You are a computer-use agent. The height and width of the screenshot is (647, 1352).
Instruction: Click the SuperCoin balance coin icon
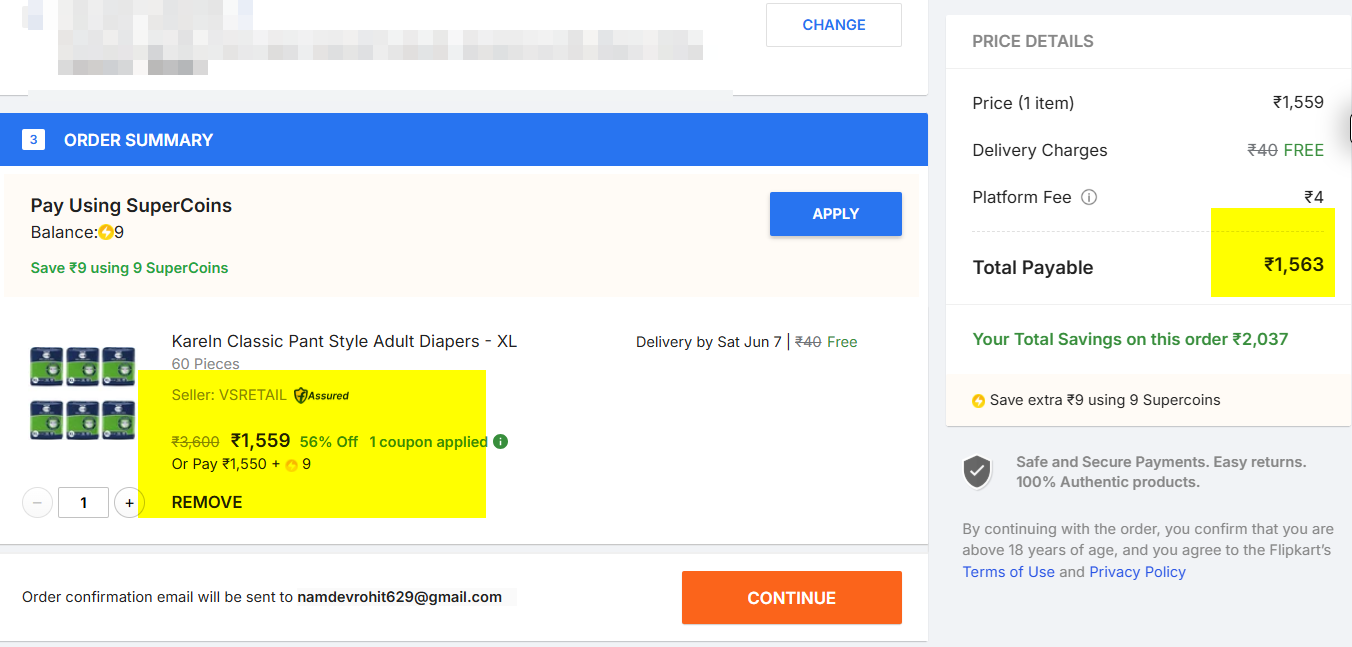[x=106, y=233]
